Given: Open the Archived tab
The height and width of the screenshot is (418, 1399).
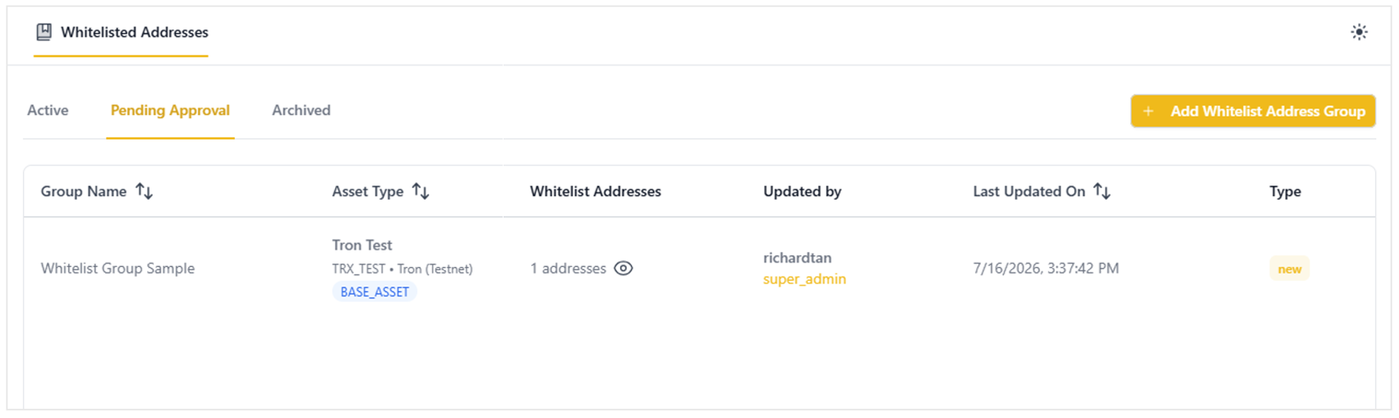Looking at the screenshot, I should point(301,110).
